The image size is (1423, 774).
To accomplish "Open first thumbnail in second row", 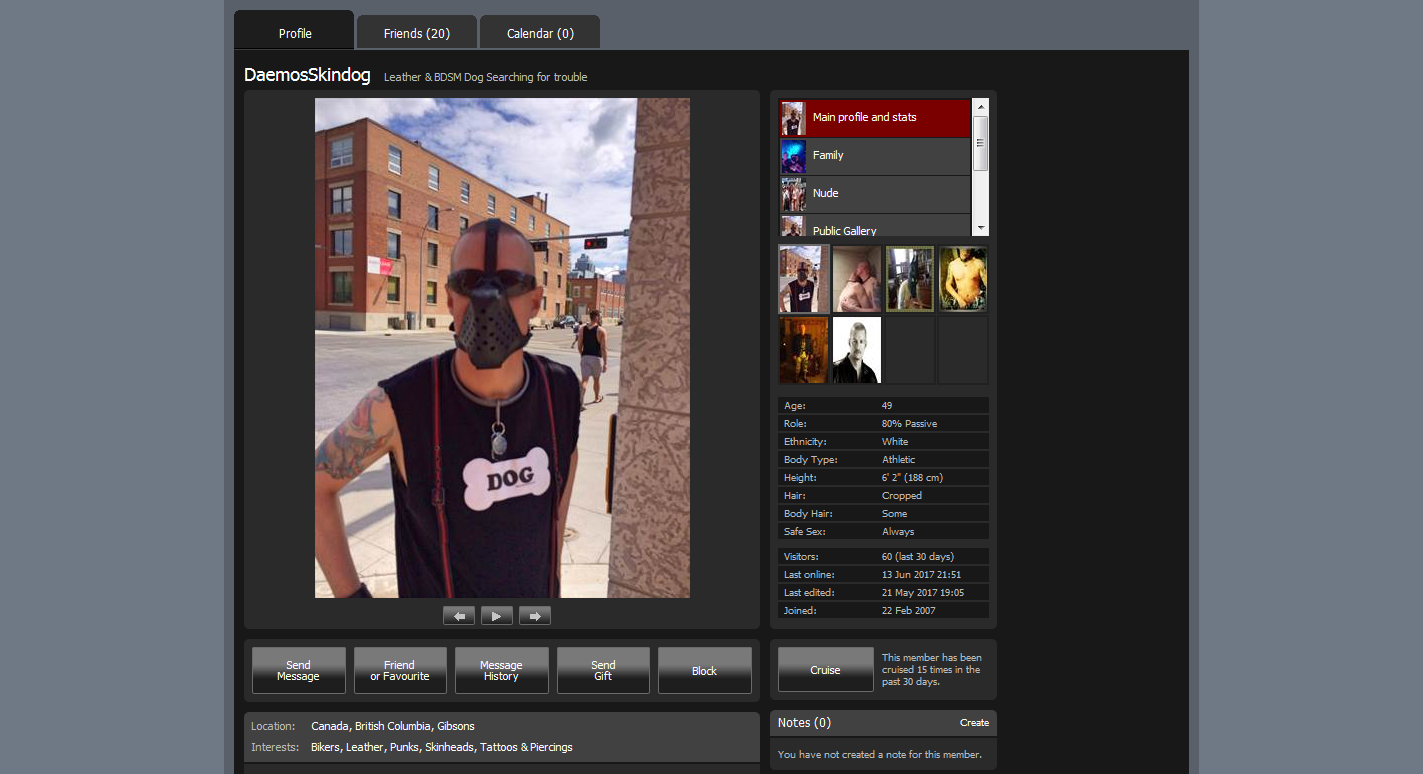I will (x=804, y=350).
